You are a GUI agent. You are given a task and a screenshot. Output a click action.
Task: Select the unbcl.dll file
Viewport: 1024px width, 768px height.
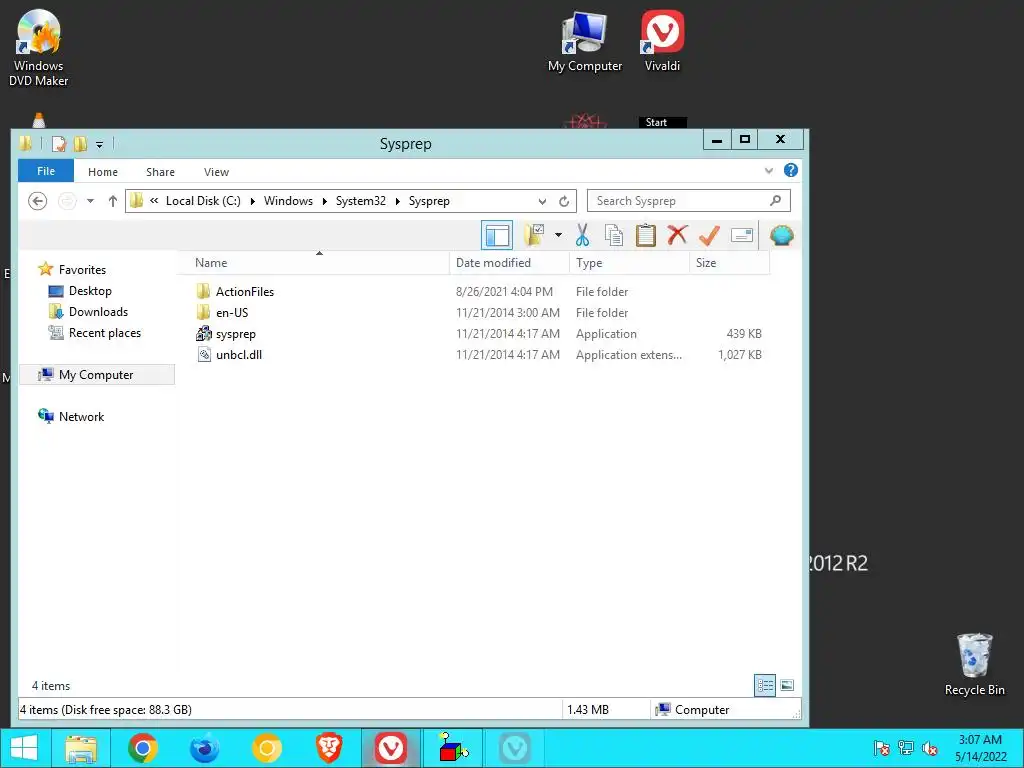(239, 355)
